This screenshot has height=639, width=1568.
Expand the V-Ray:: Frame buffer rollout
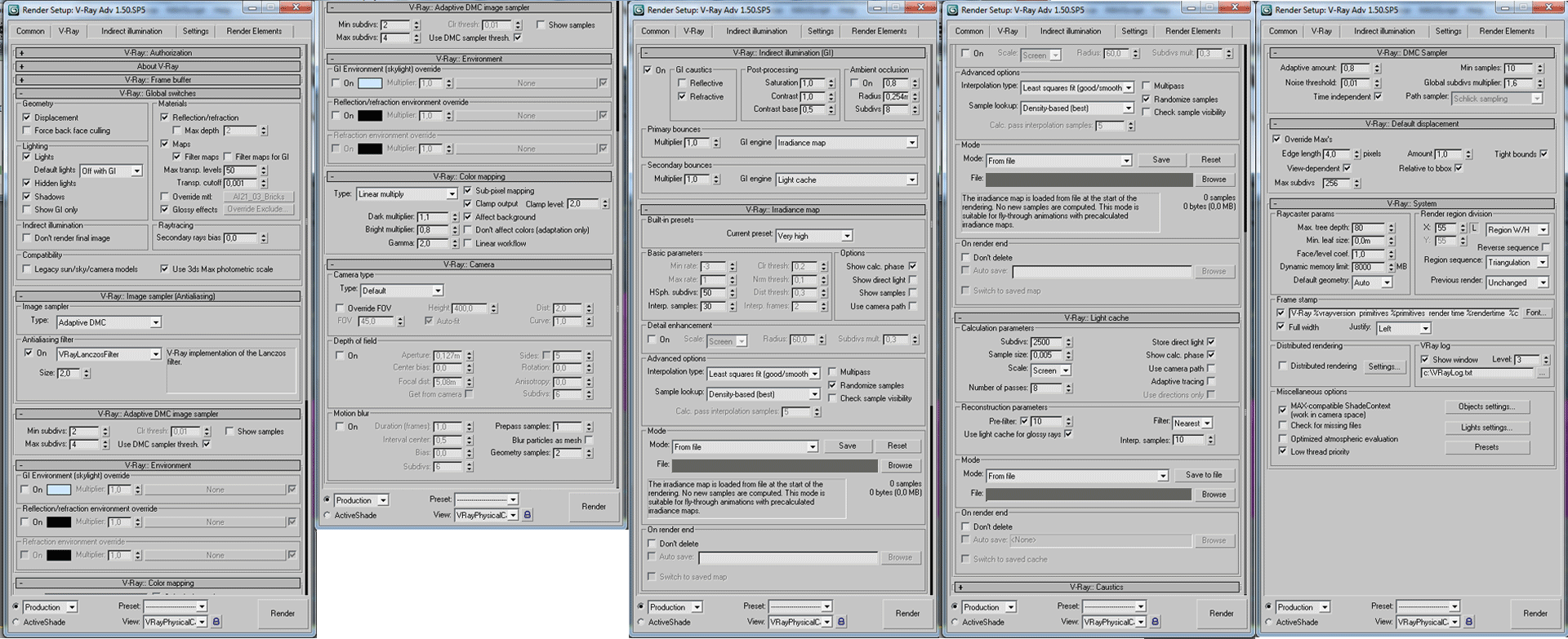pos(158,80)
